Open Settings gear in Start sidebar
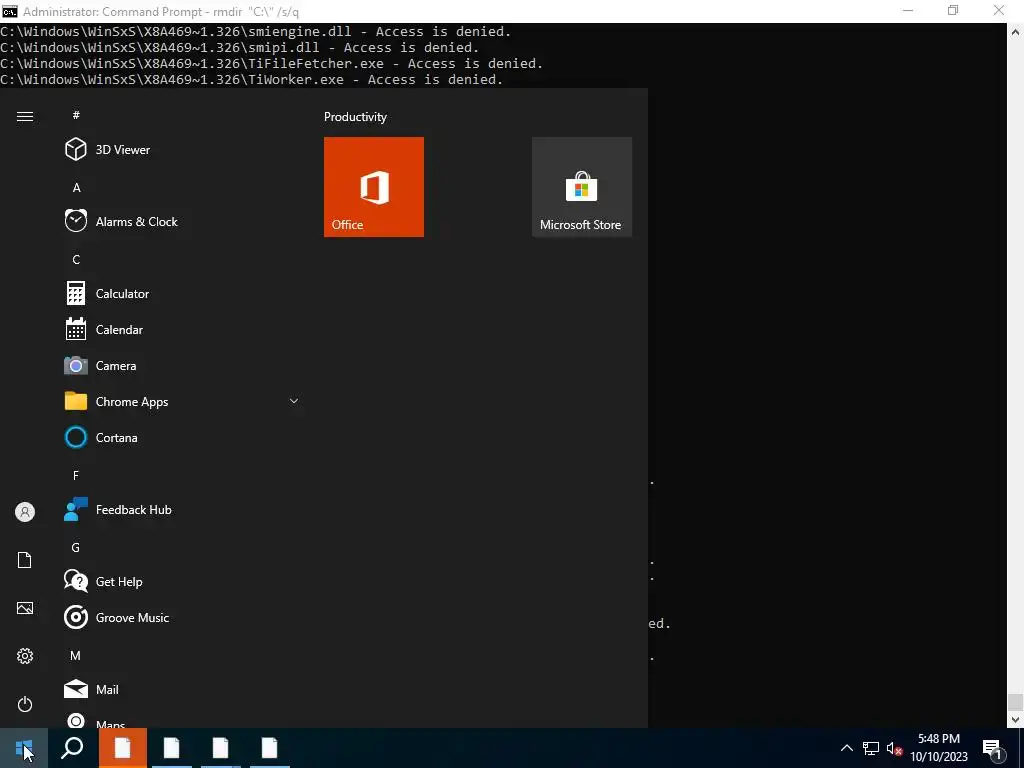The height and width of the screenshot is (768, 1024). (x=25, y=656)
